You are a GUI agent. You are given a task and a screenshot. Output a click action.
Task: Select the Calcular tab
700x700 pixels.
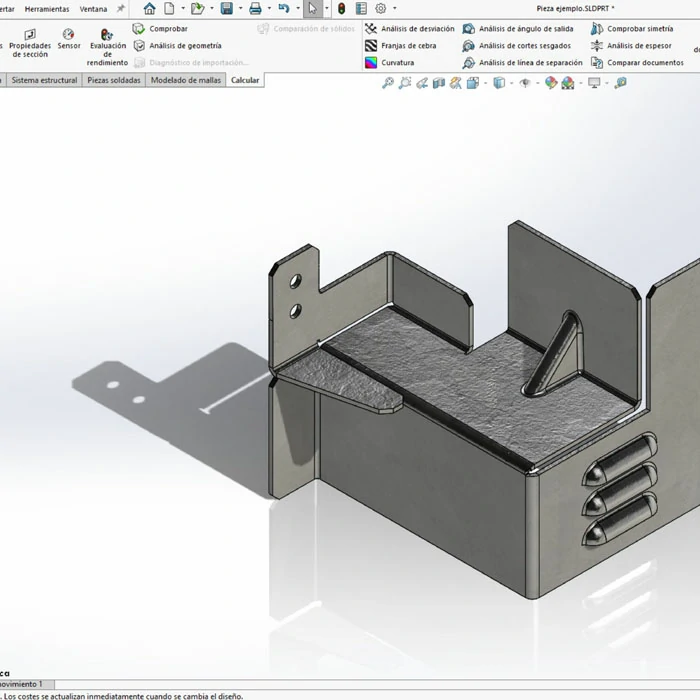pos(245,80)
